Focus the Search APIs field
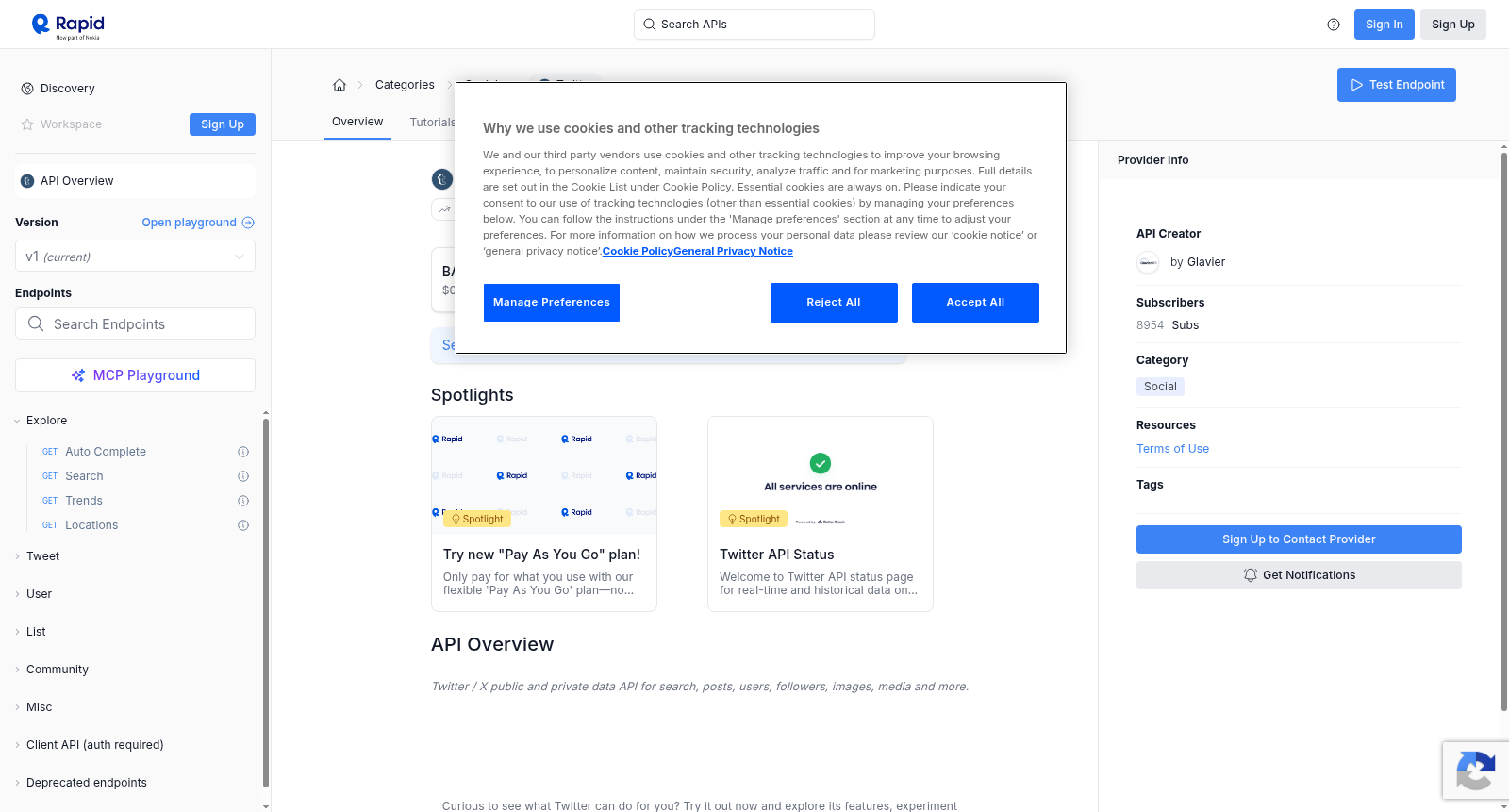Image resolution: width=1509 pixels, height=812 pixels. [x=754, y=25]
